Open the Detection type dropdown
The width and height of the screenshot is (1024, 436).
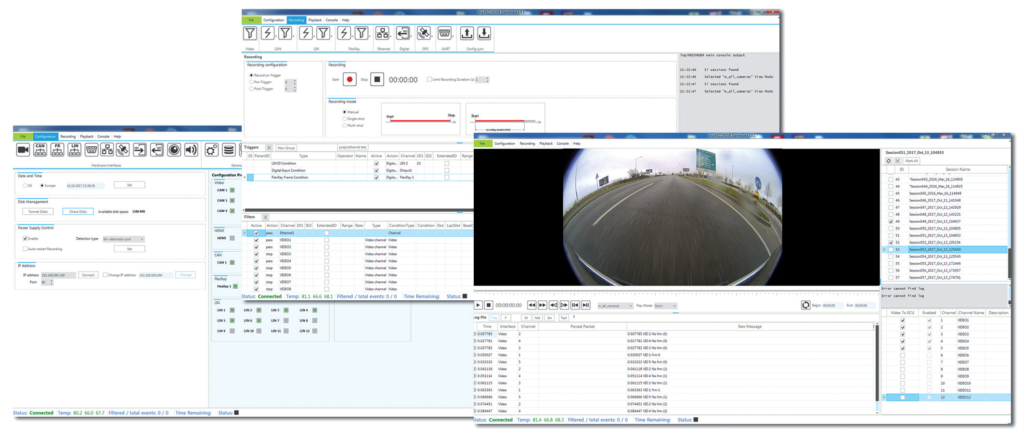tap(123, 239)
